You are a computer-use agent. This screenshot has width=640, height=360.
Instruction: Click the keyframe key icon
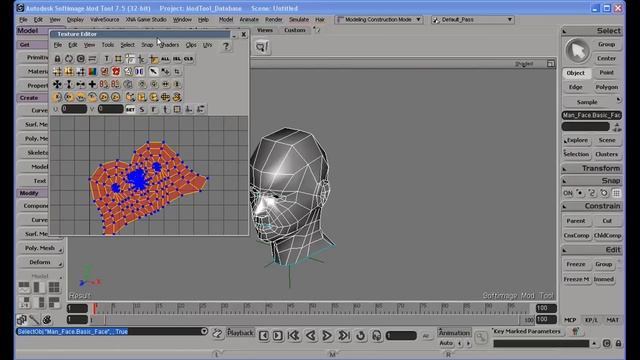481,337
